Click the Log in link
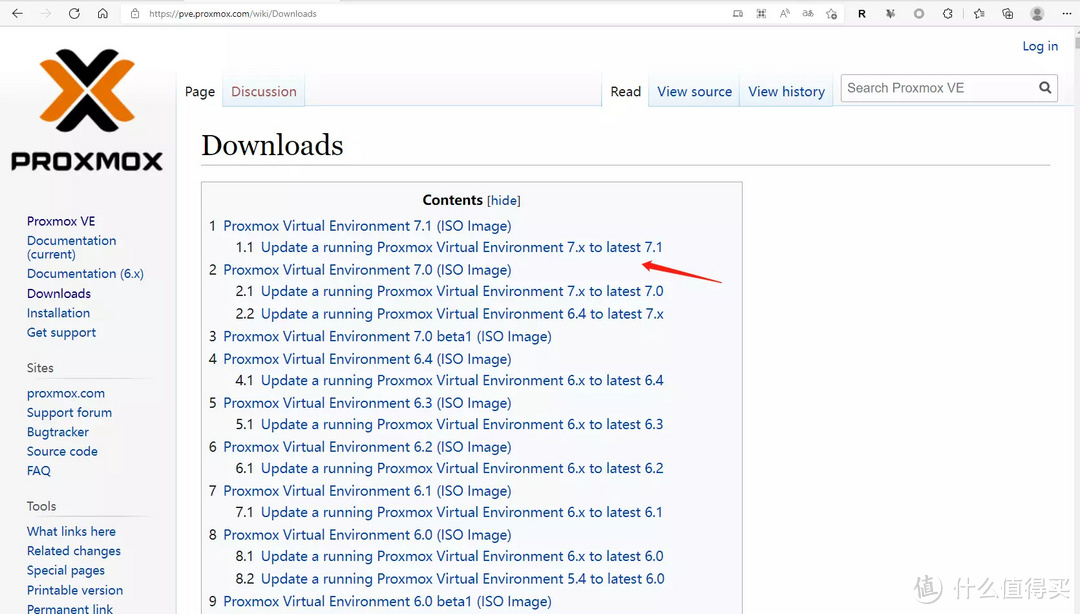Screen dimensions: 1080x614 click(1040, 46)
